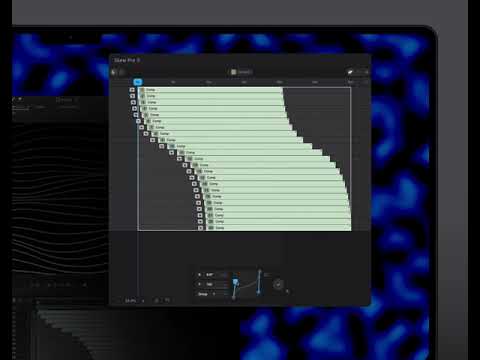480x360 pixels.
Task: Click the small icon below the checkmark button
Action: tap(287, 291)
